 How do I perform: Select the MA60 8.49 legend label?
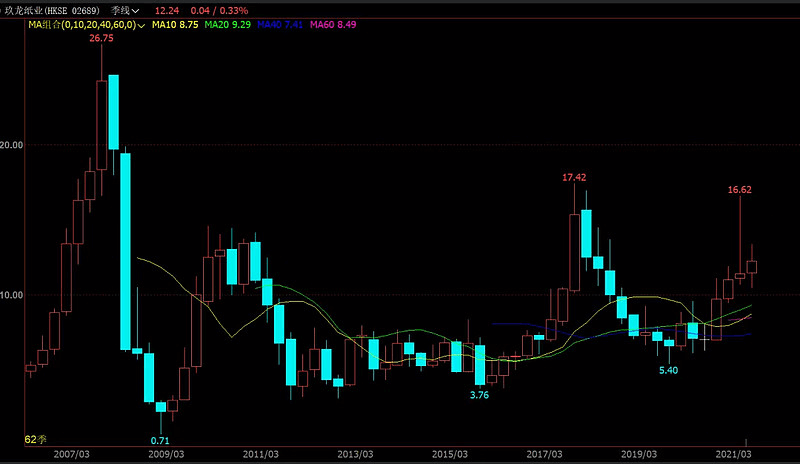(x=333, y=25)
